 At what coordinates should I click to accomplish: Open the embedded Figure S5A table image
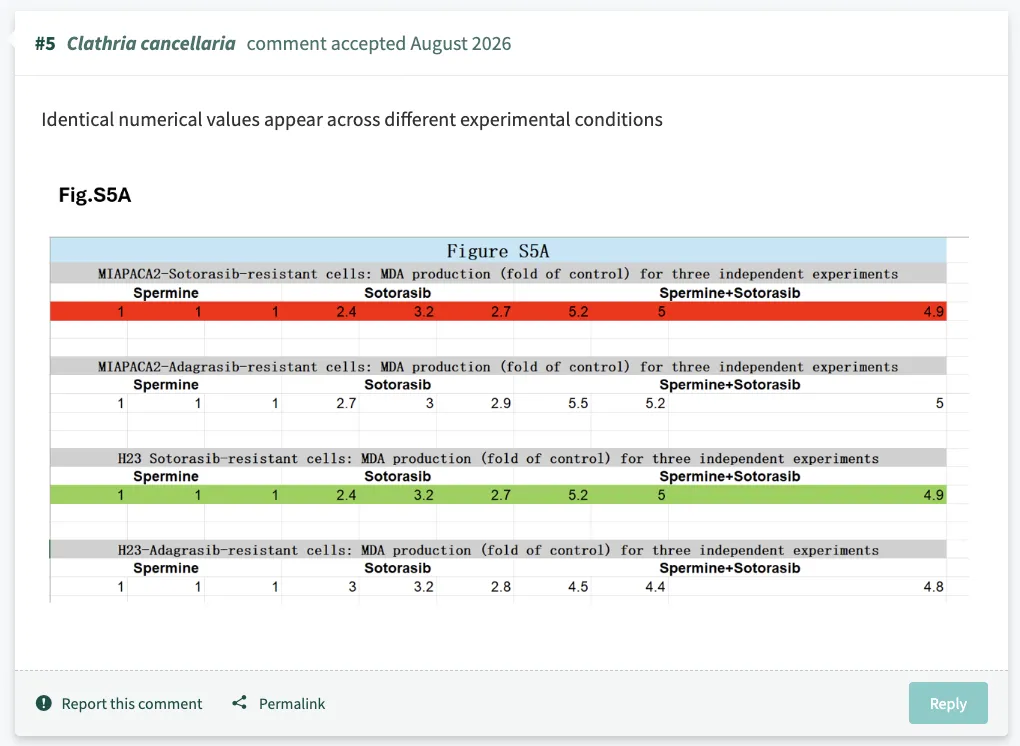coord(509,420)
